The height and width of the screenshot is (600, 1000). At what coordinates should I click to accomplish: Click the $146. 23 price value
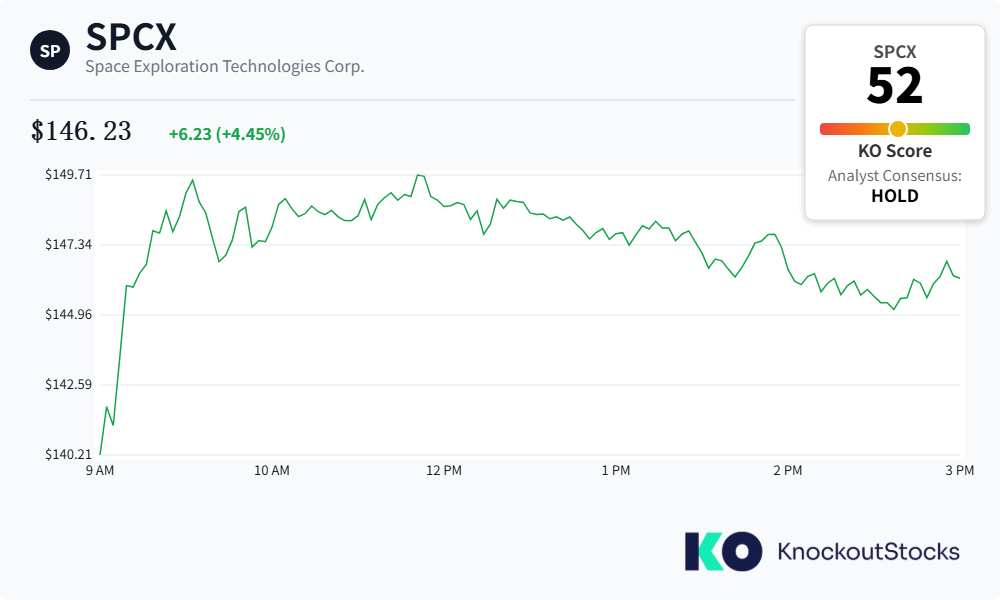pos(81,131)
